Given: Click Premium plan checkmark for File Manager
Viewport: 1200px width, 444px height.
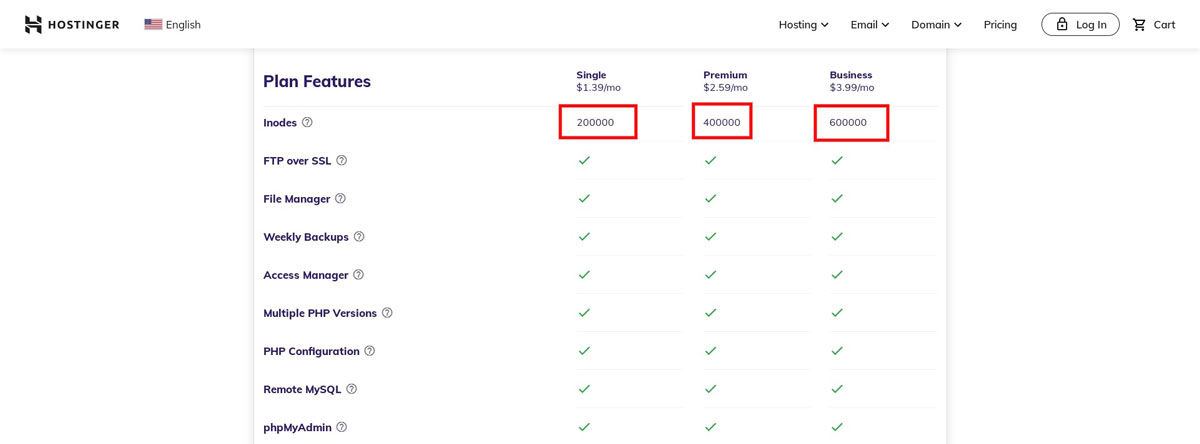Looking at the screenshot, I should 710,198.
